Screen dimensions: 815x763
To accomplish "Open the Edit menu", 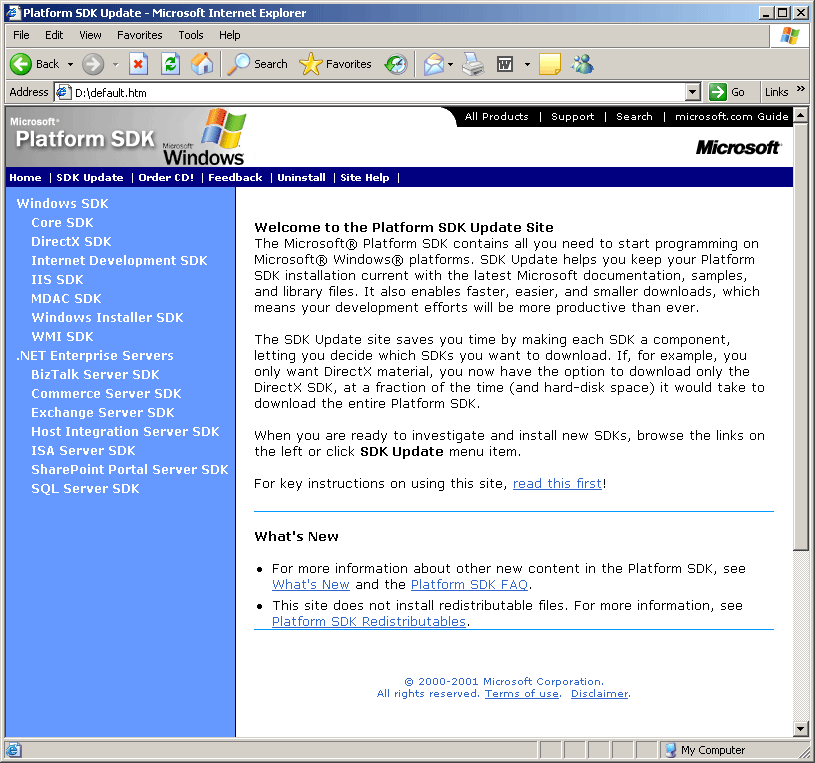I will (54, 35).
